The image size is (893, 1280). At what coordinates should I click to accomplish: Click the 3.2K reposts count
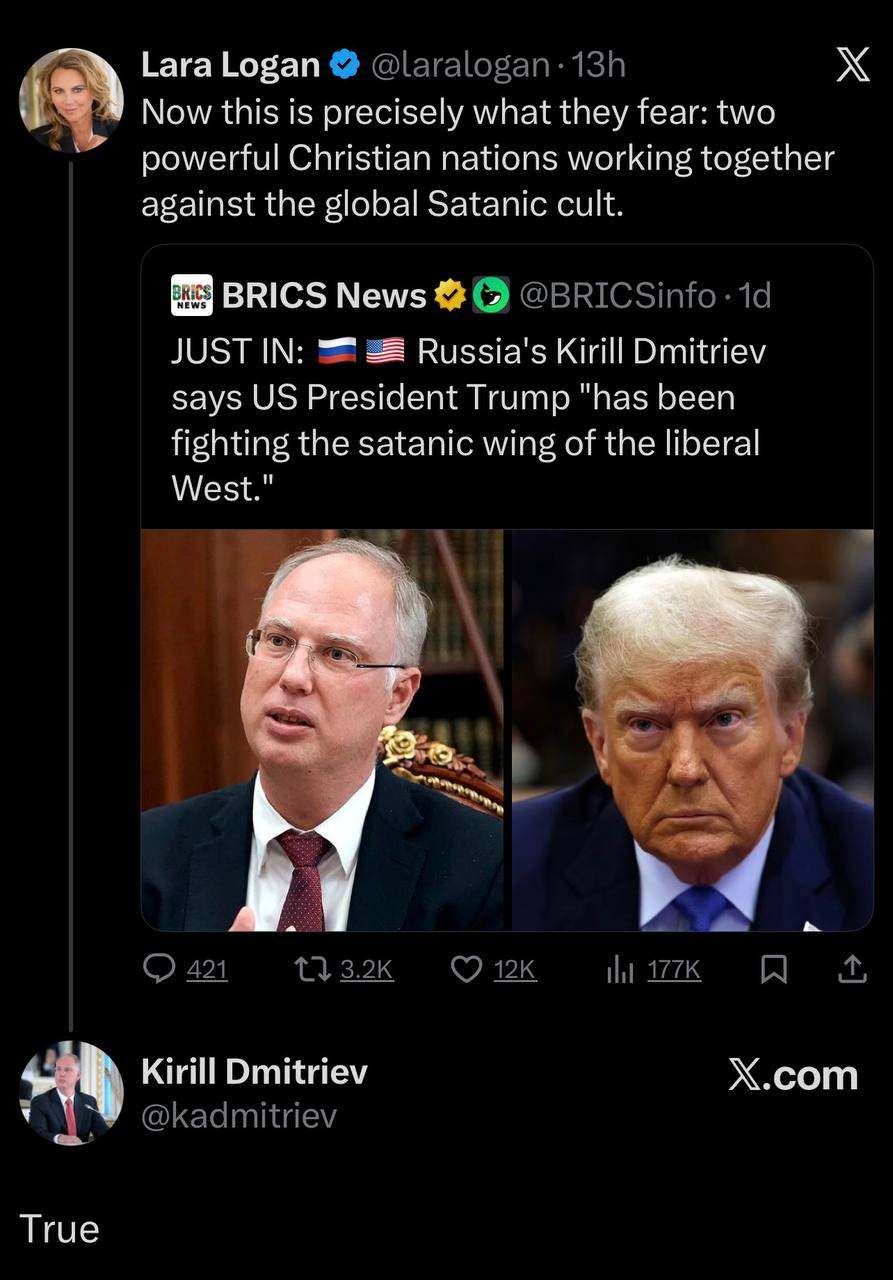pos(367,969)
